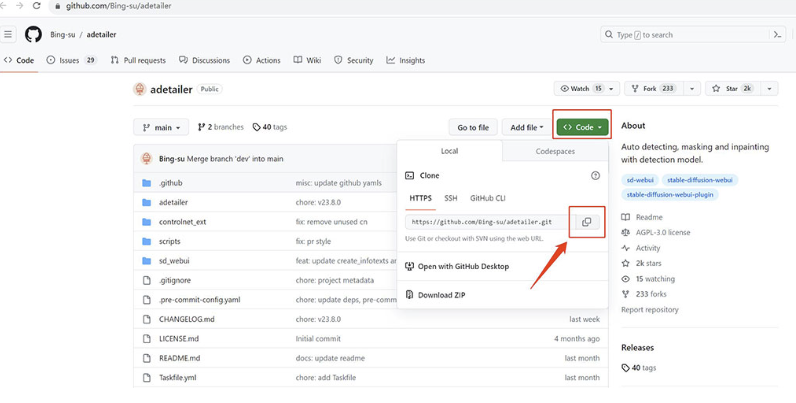Click the Bing-su owner breadcrumb link

pyautogui.click(x=62, y=35)
